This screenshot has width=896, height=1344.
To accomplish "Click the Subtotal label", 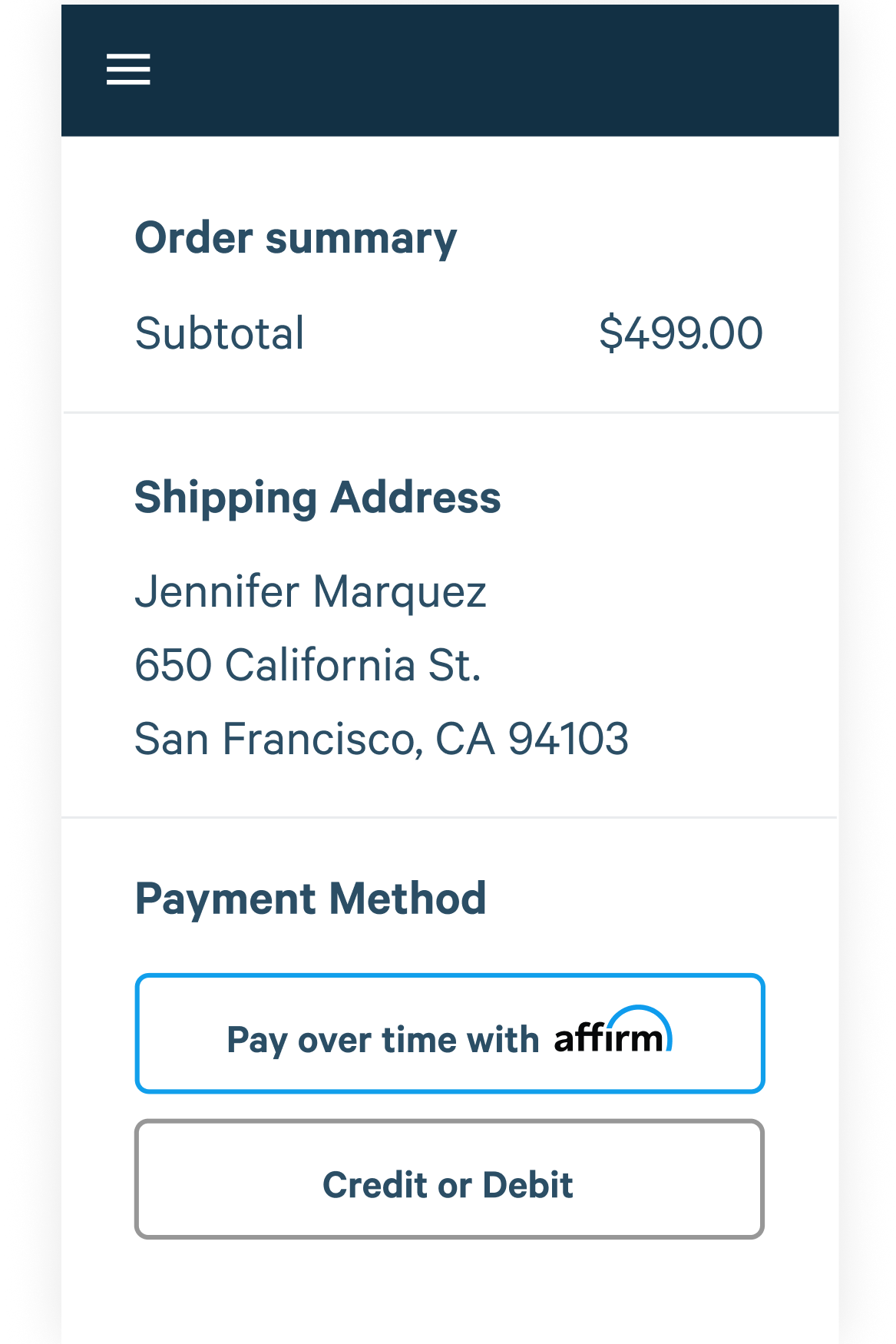I will [x=220, y=333].
